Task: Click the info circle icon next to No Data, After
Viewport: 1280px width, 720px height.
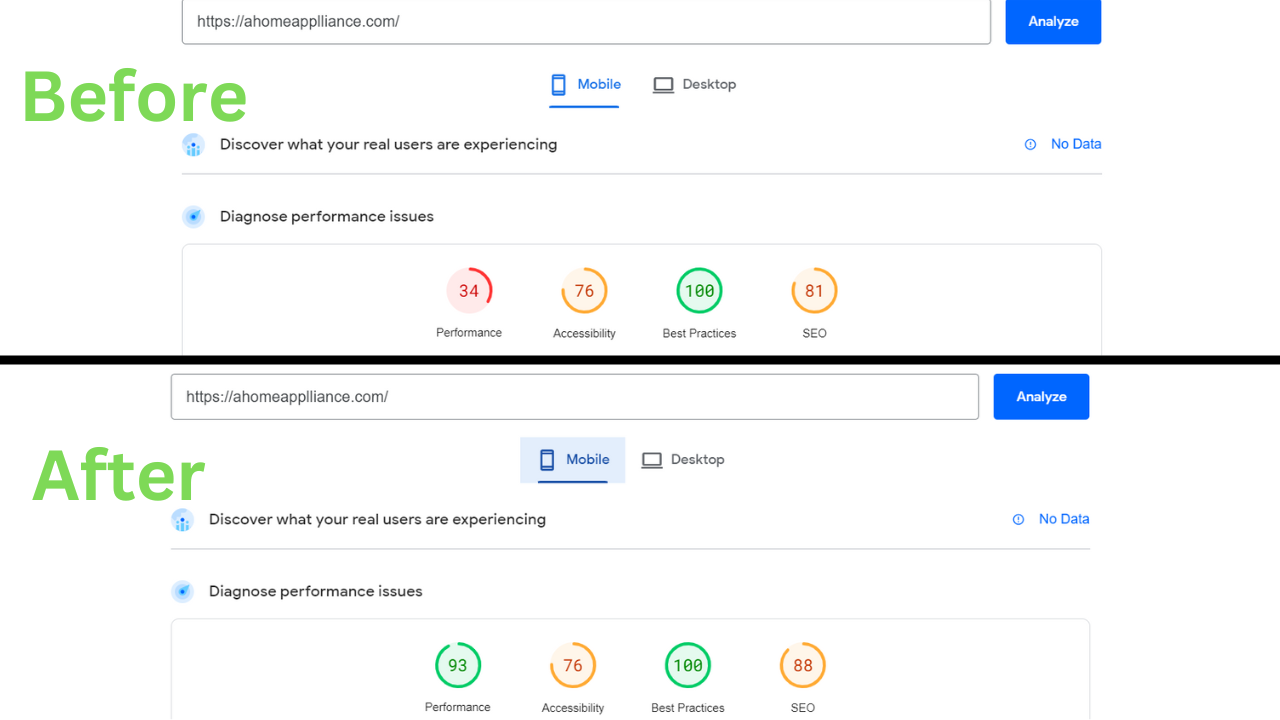Action: pyautogui.click(x=1018, y=519)
